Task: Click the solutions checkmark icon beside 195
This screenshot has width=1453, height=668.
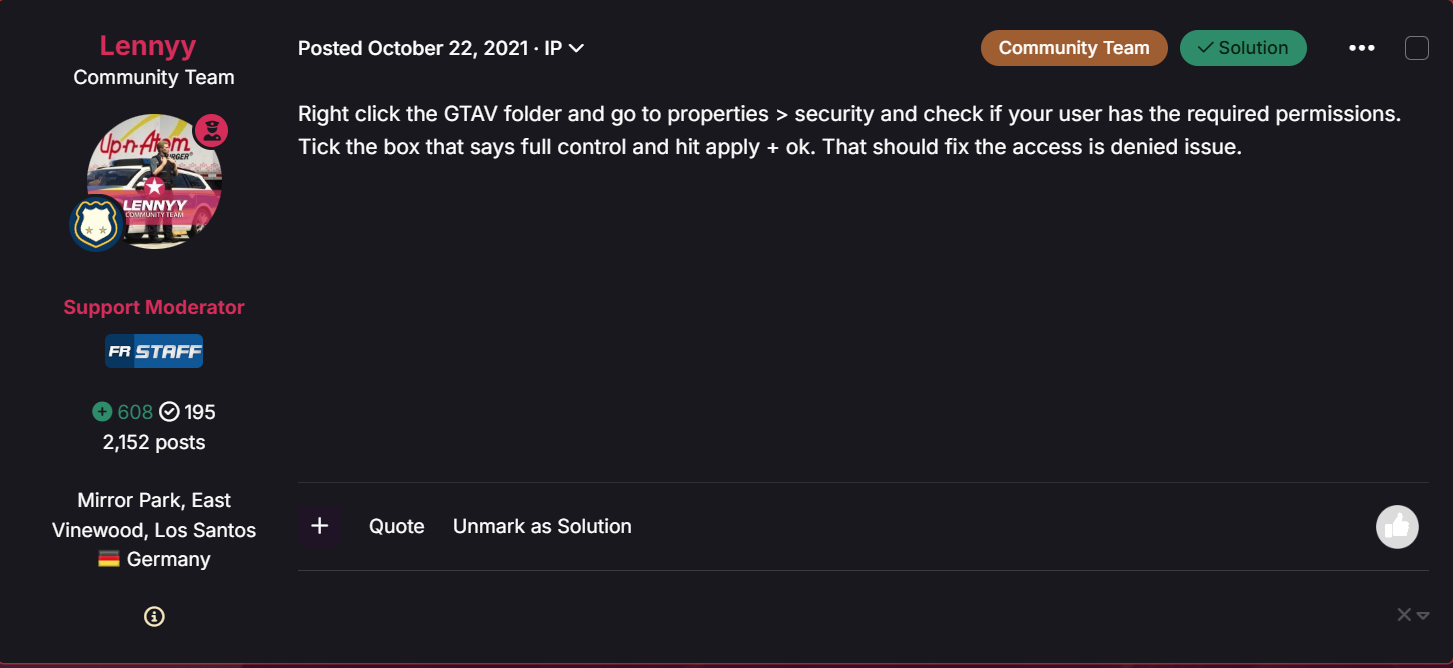Action: pyautogui.click(x=170, y=412)
